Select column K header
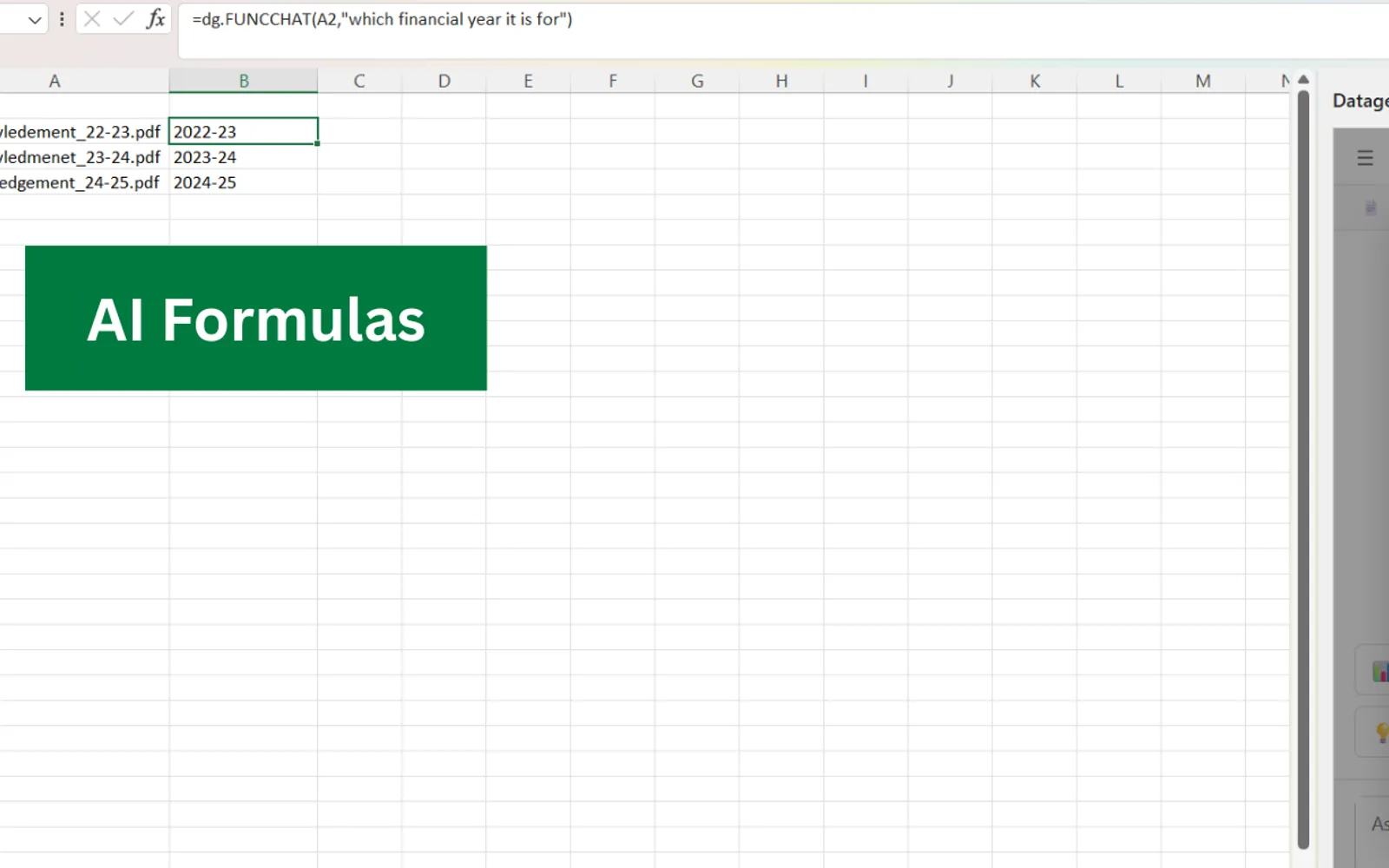 tap(1035, 81)
